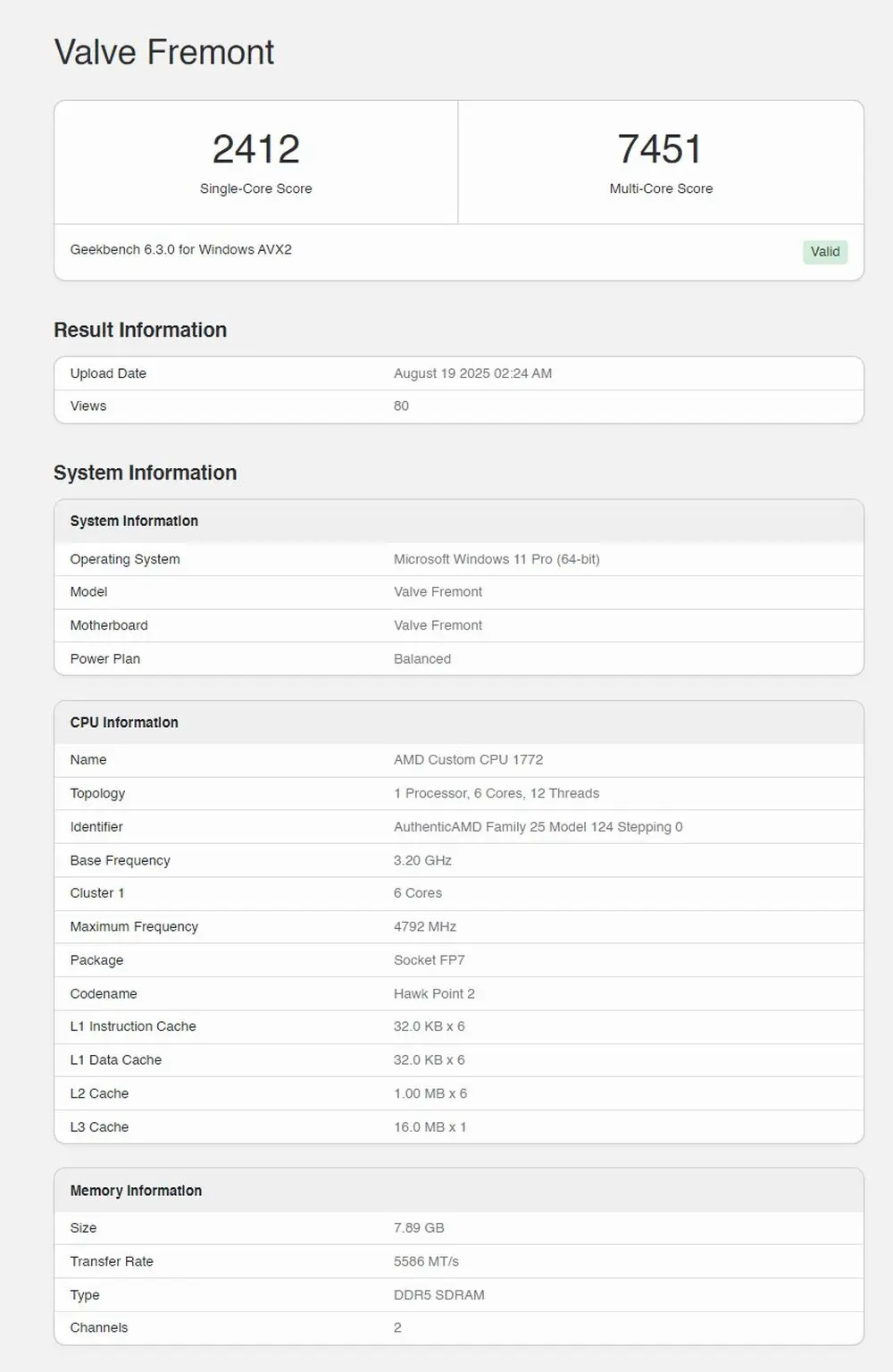893x1372 pixels.
Task: Click the Maximum Frequency value 4792 MHz
Action: [425, 926]
